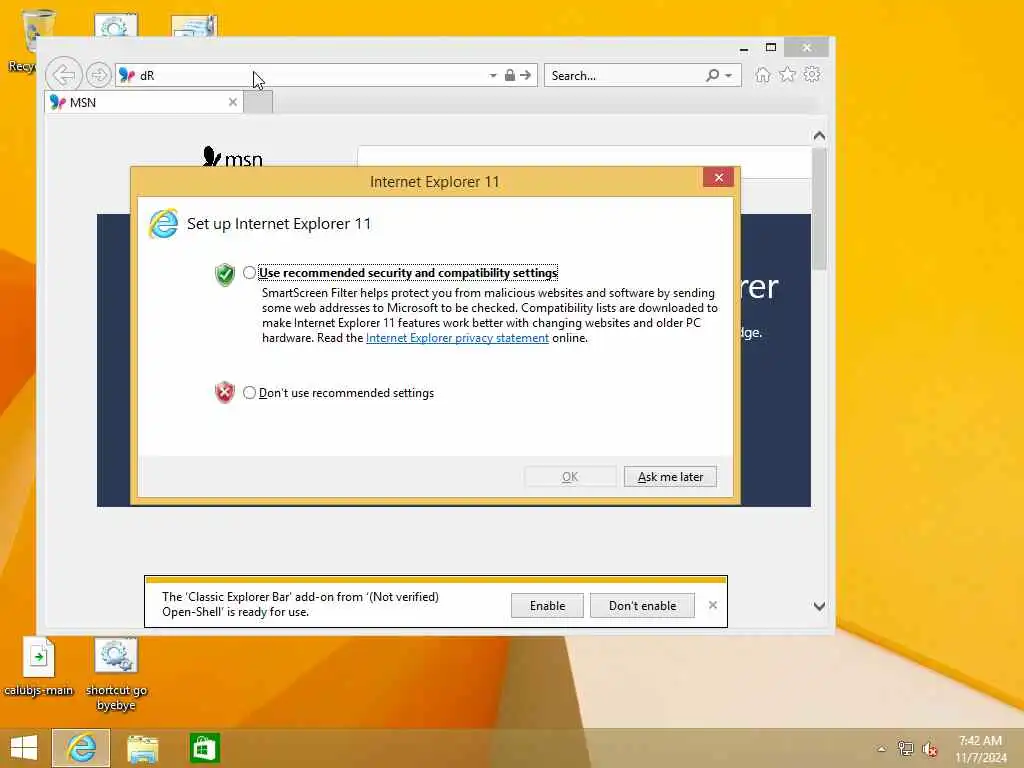Click the Home icon in toolbar
This screenshot has width=1024, height=768.
tap(762, 74)
